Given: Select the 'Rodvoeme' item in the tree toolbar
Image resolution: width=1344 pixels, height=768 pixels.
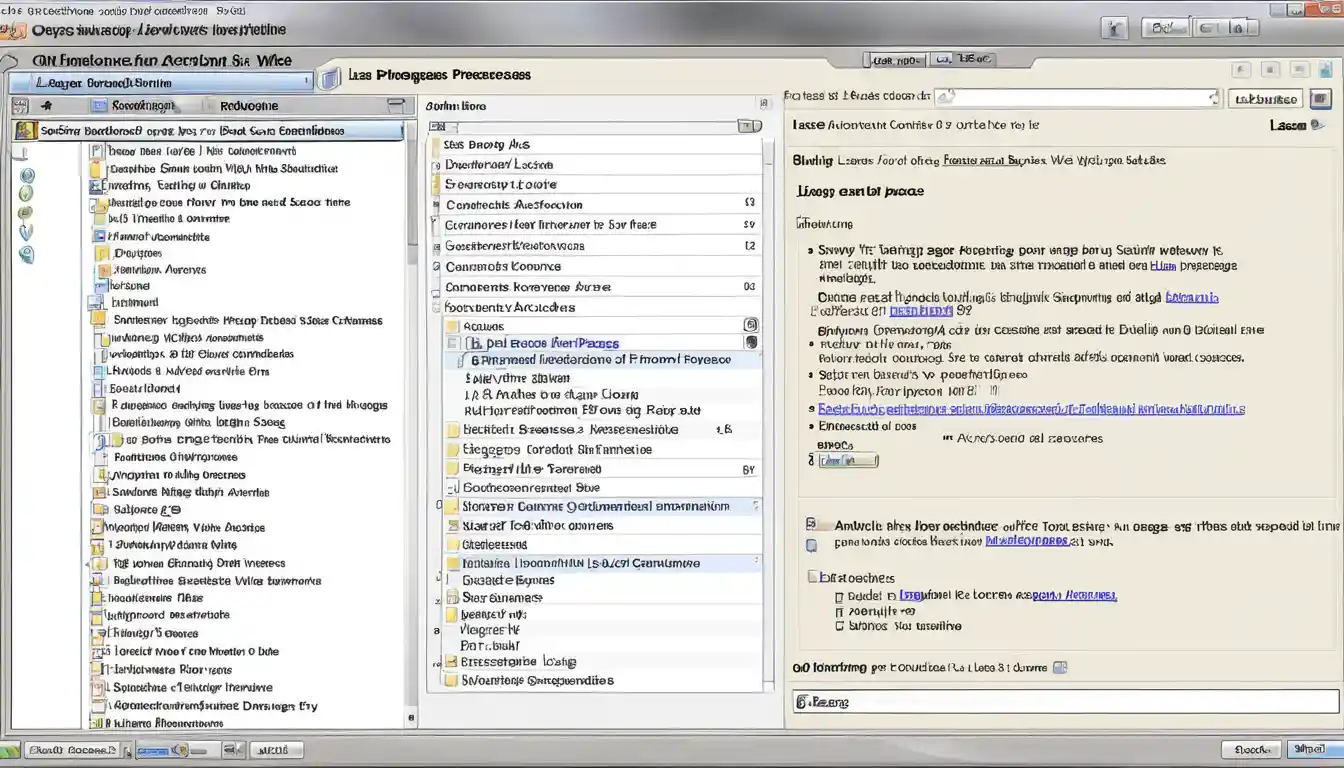Looking at the screenshot, I should tap(249, 105).
